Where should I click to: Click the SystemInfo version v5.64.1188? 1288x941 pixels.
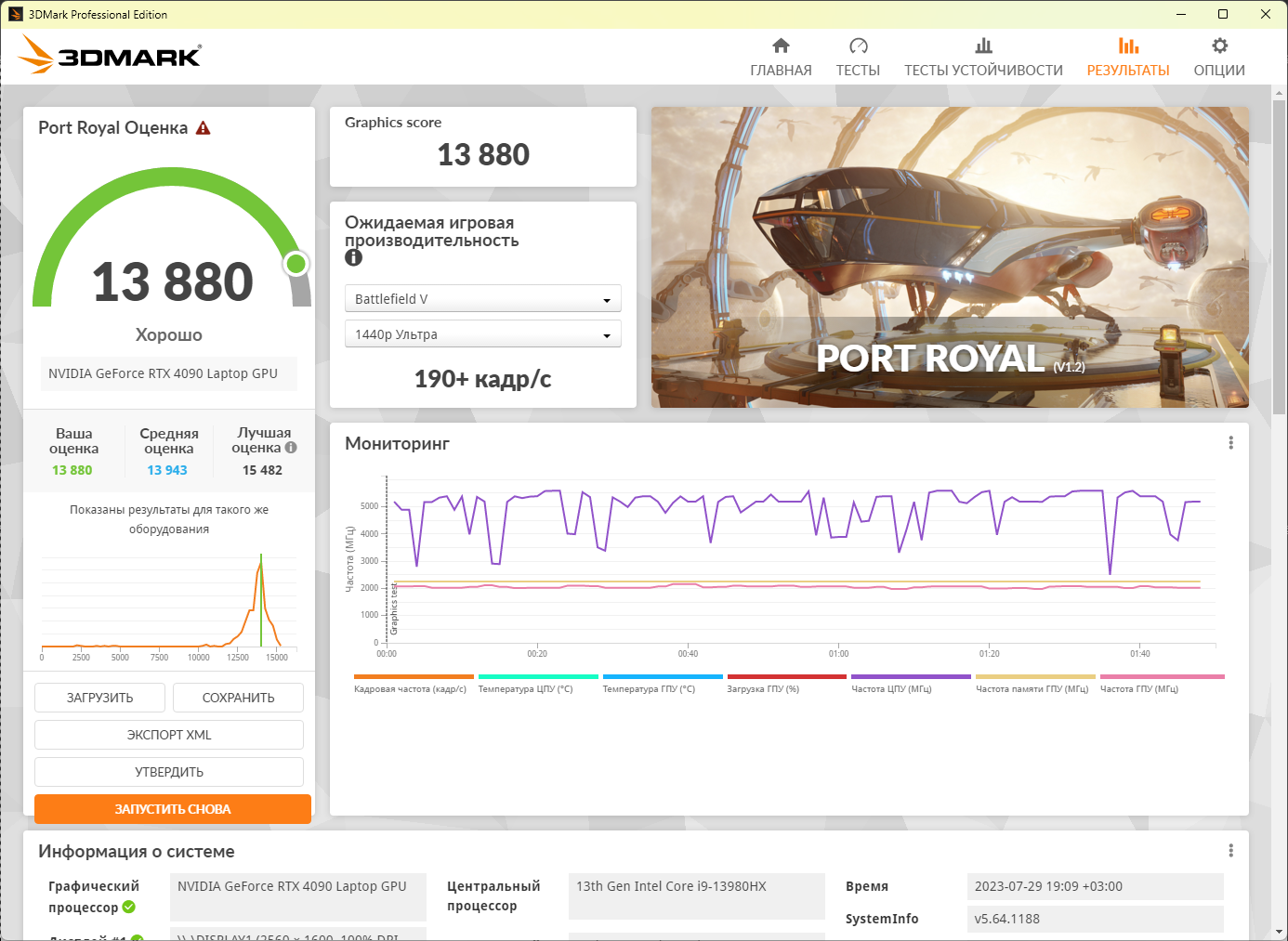coord(1096,919)
